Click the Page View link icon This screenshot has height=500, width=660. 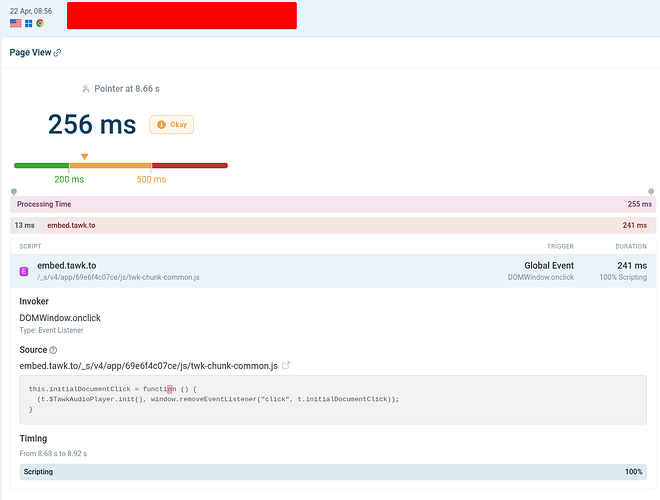[58, 53]
